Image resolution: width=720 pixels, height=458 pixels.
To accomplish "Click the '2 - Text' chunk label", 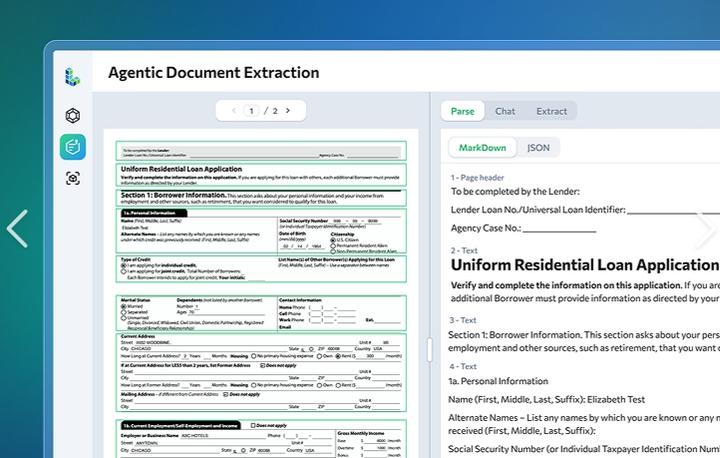I will (x=464, y=251).
